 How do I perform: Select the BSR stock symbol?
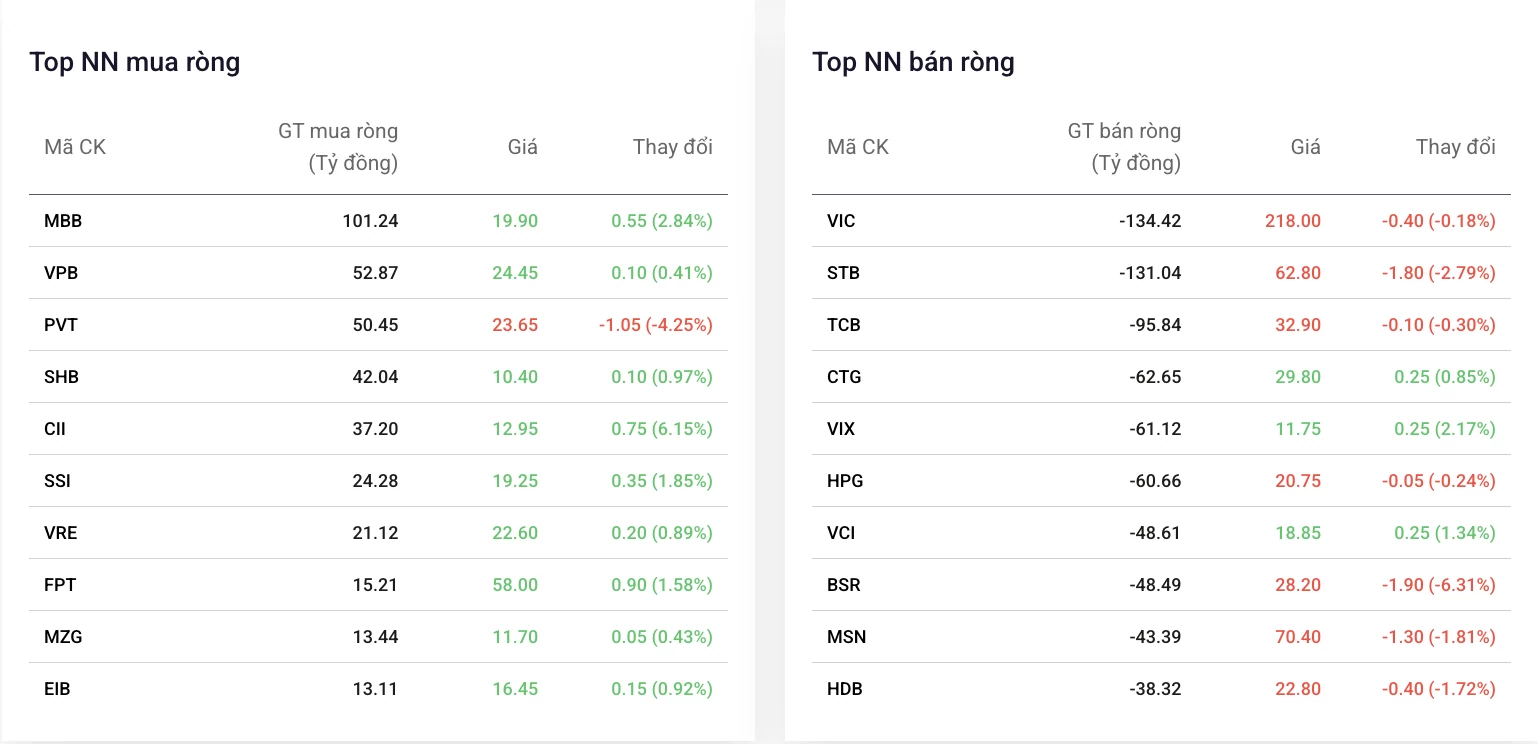coord(844,585)
